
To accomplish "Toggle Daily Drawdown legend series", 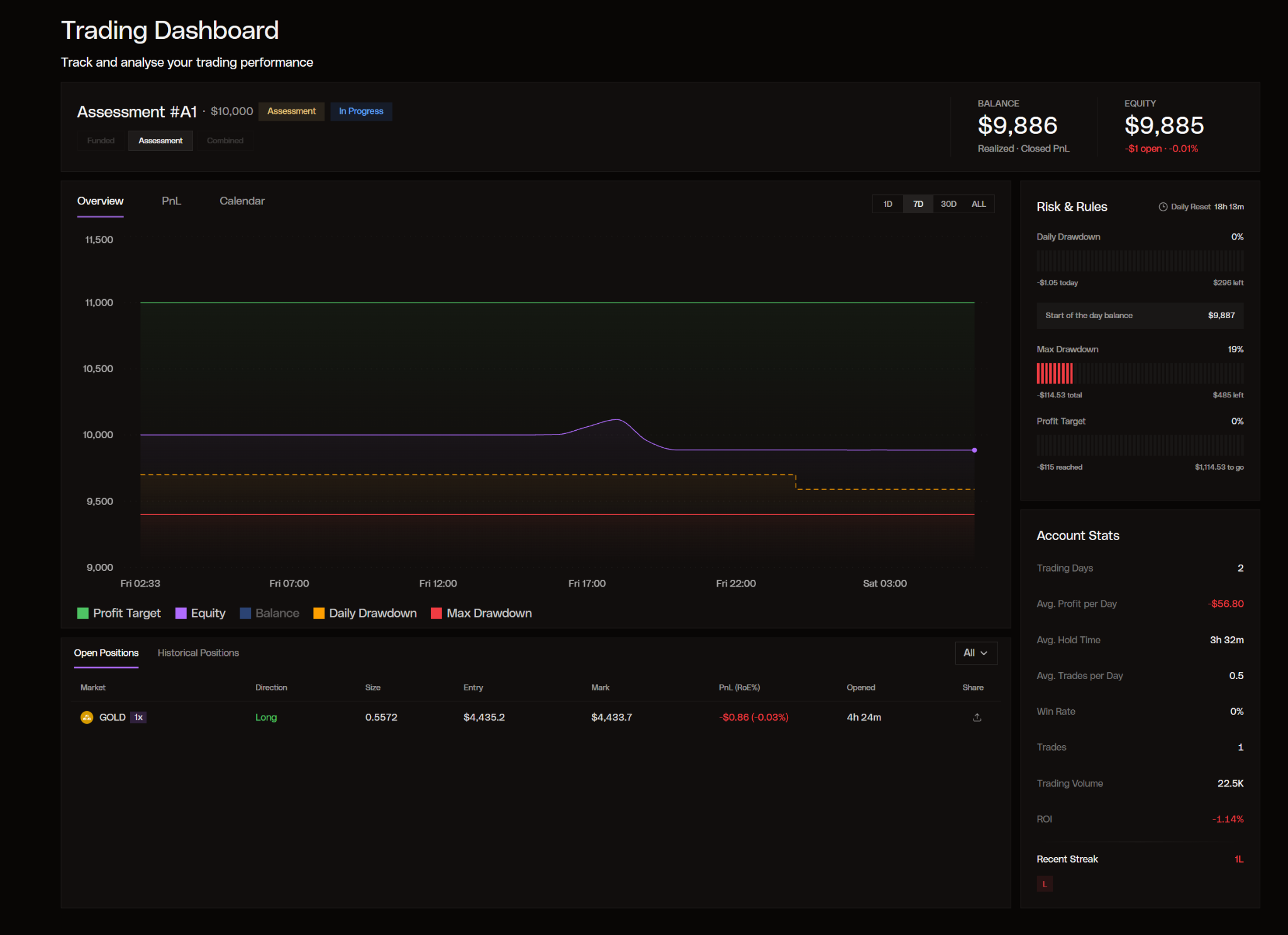I will [365, 613].
